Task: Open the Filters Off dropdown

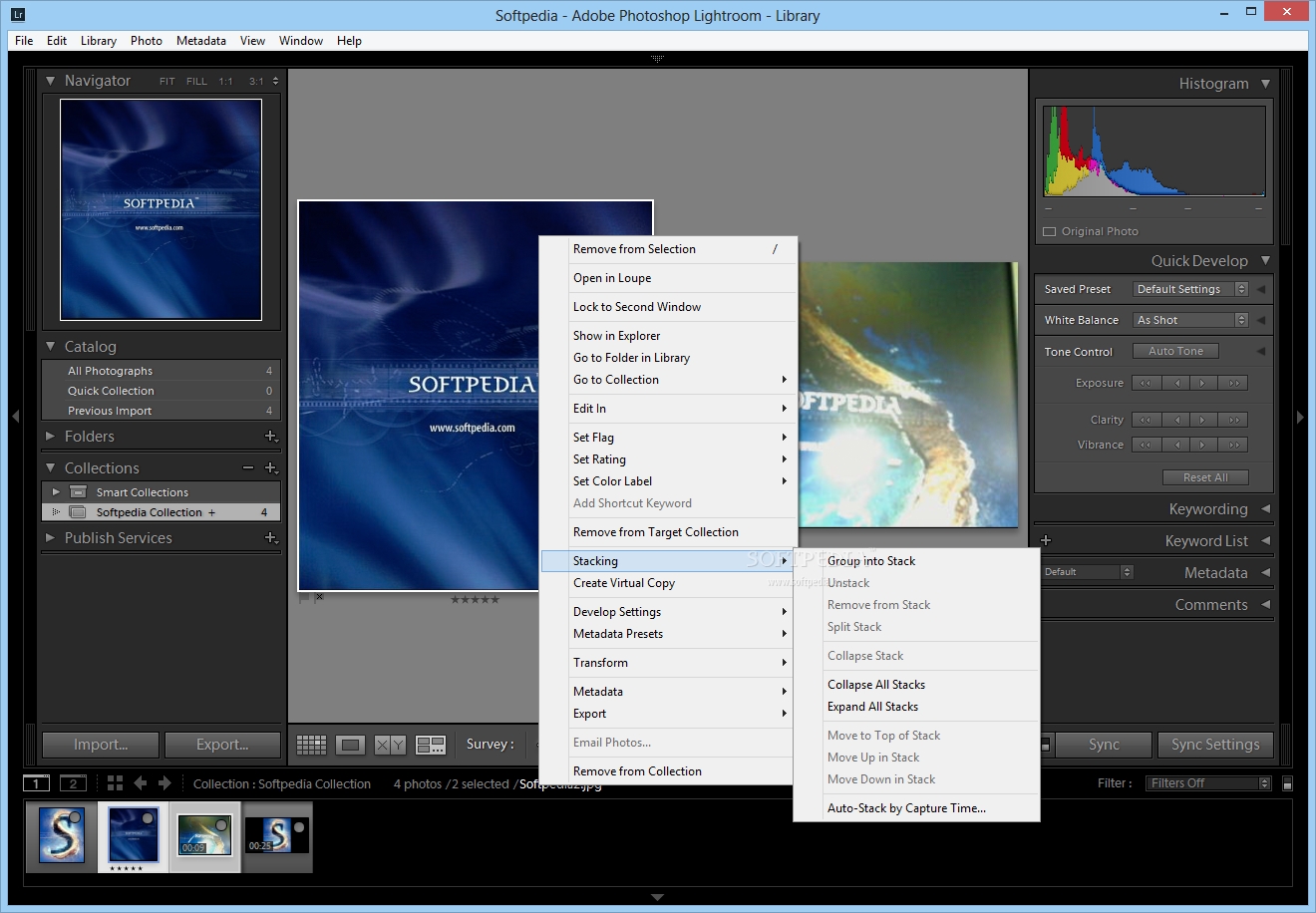Action: coord(1208,783)
